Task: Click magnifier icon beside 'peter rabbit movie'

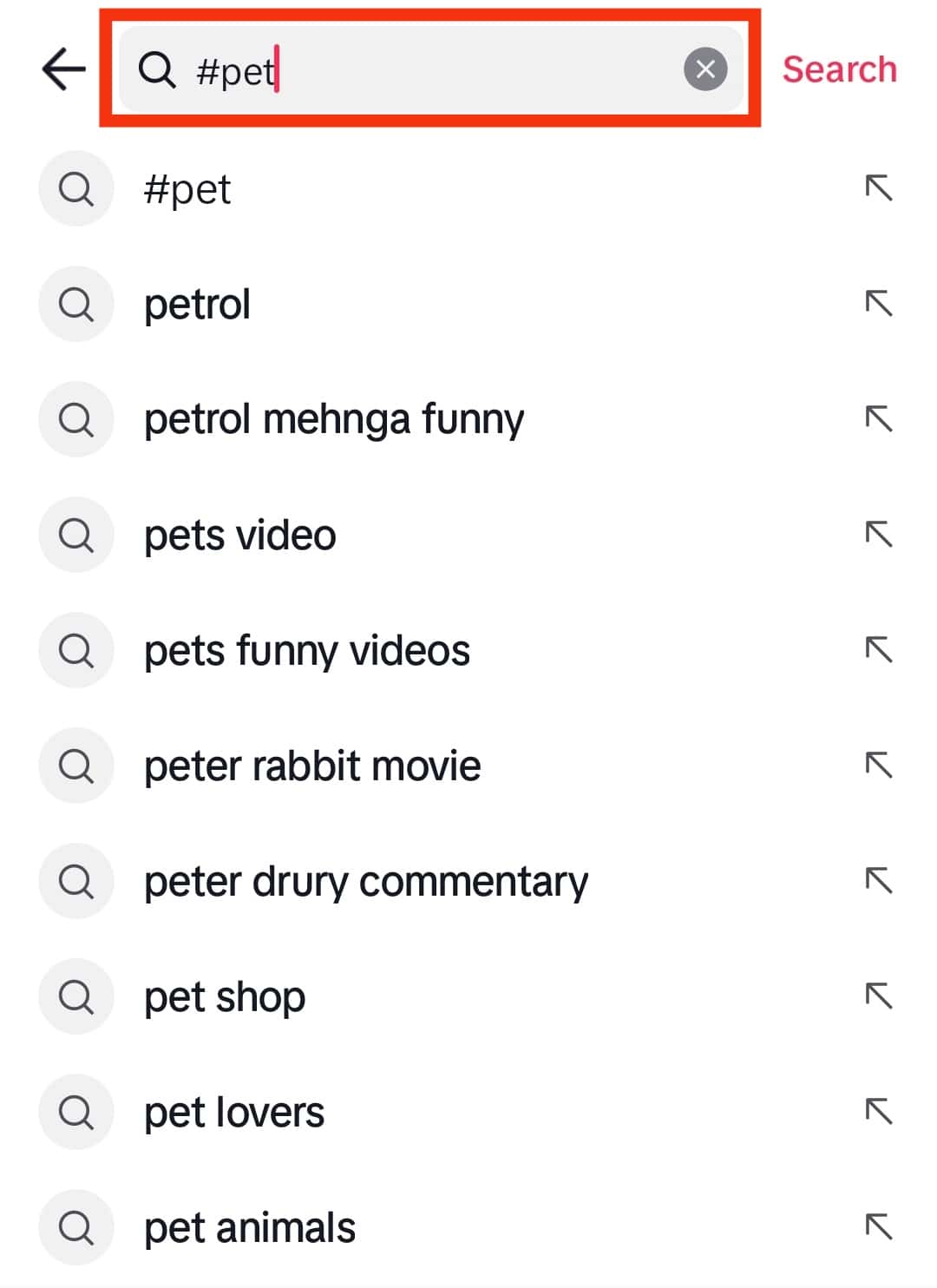Action: point(76,766)
